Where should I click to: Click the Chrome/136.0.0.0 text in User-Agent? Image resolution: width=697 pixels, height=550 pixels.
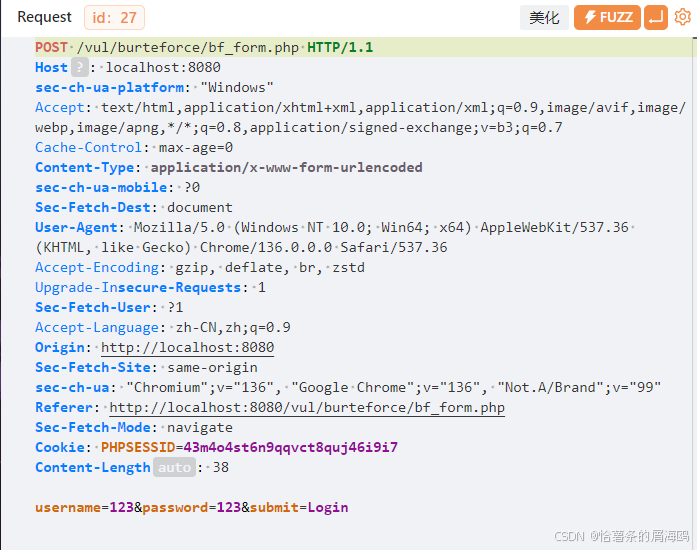266,247
